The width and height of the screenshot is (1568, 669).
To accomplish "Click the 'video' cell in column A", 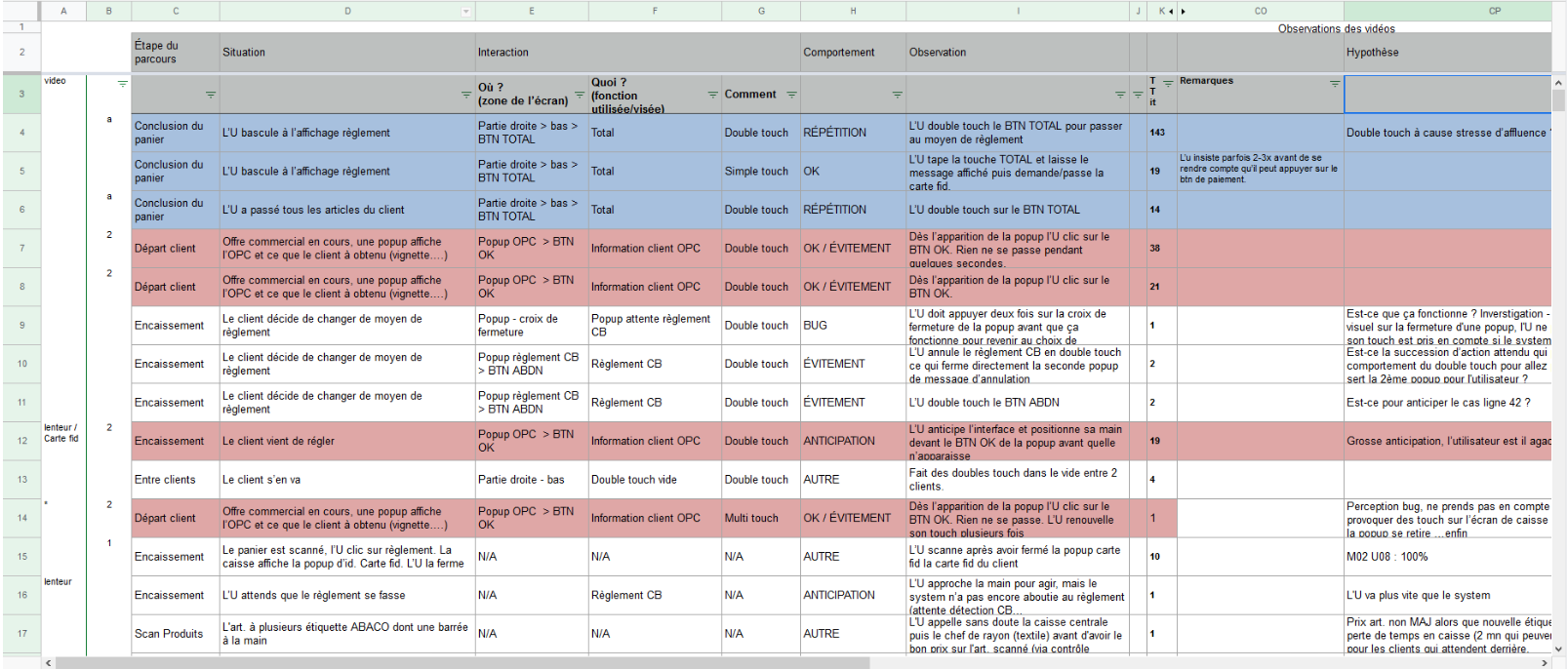I will 63,95.
